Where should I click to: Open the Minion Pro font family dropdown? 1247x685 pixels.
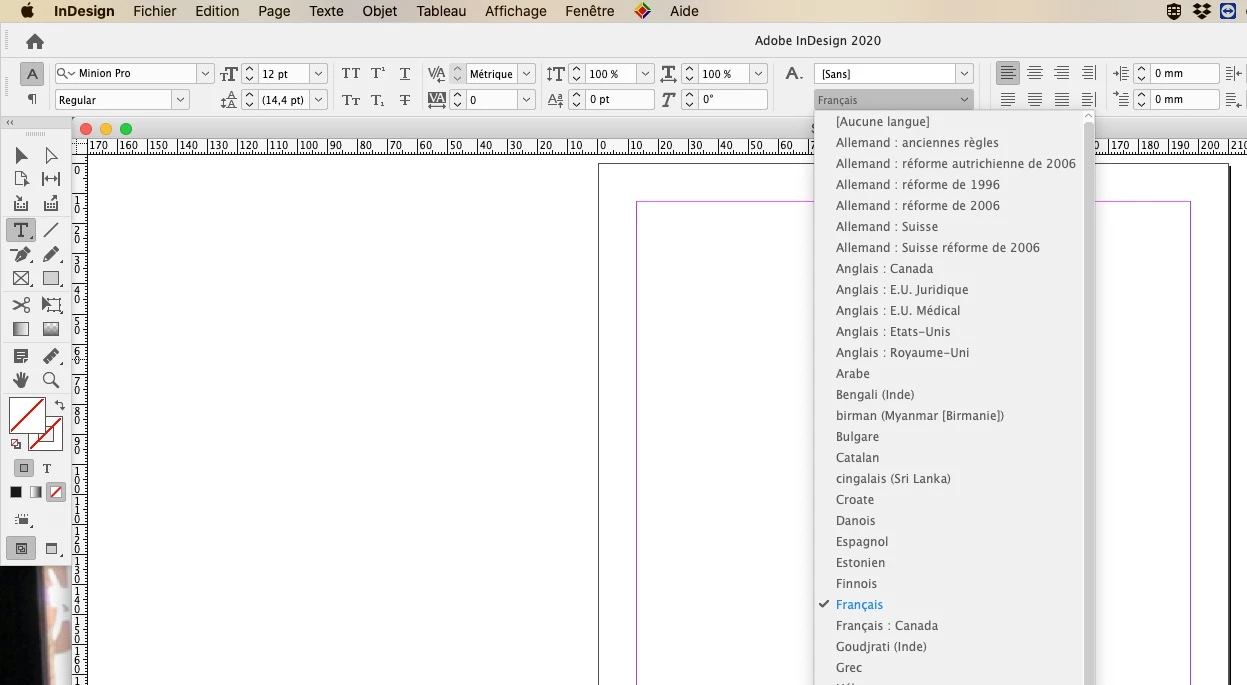click(x=205, y=74)
